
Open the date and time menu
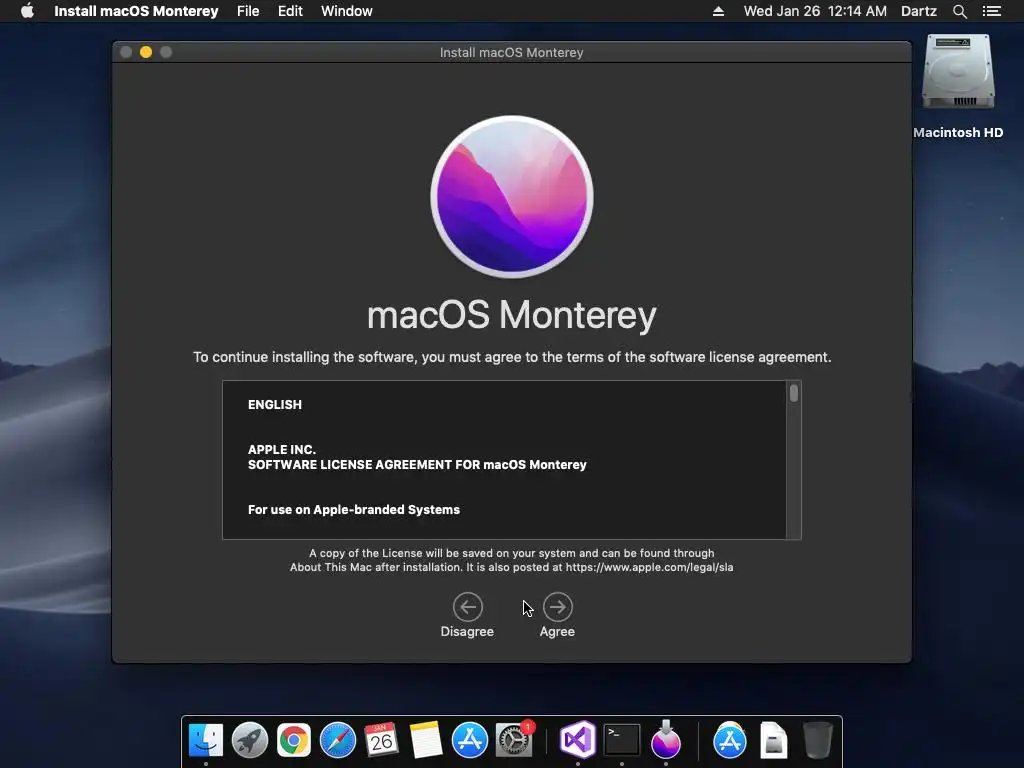[815, 11]
